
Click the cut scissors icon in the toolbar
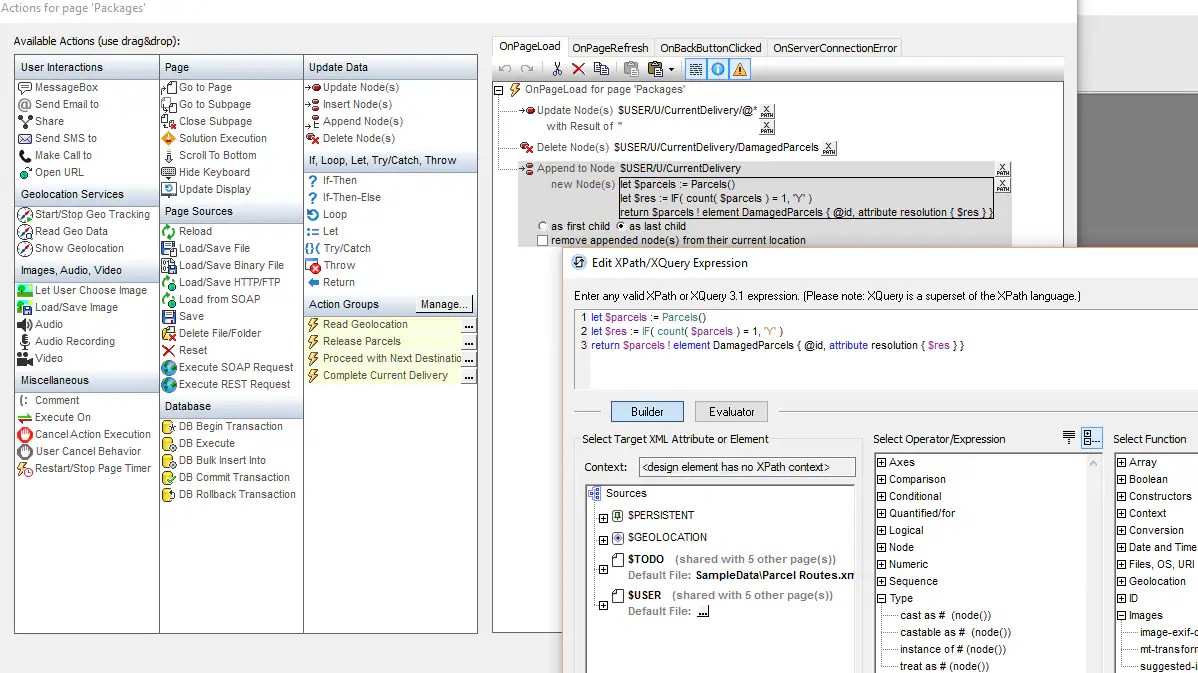pyautogui.click(x=557, y=70)
